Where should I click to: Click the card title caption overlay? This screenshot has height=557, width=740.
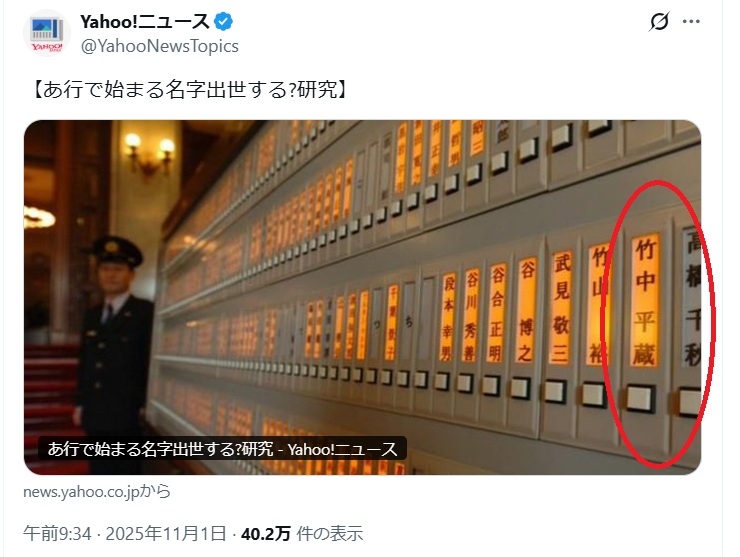(x=222, y=448)
